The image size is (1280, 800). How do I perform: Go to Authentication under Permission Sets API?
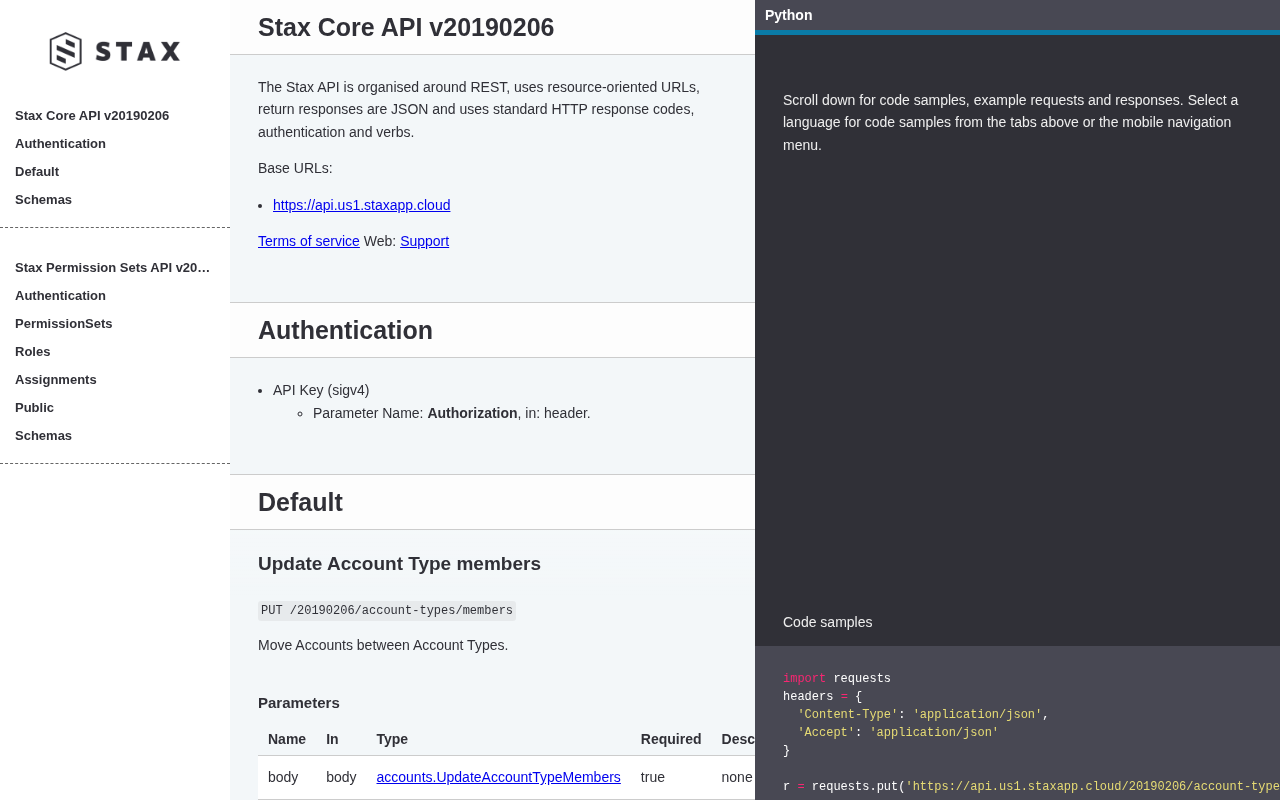click(x=60, y=296)
